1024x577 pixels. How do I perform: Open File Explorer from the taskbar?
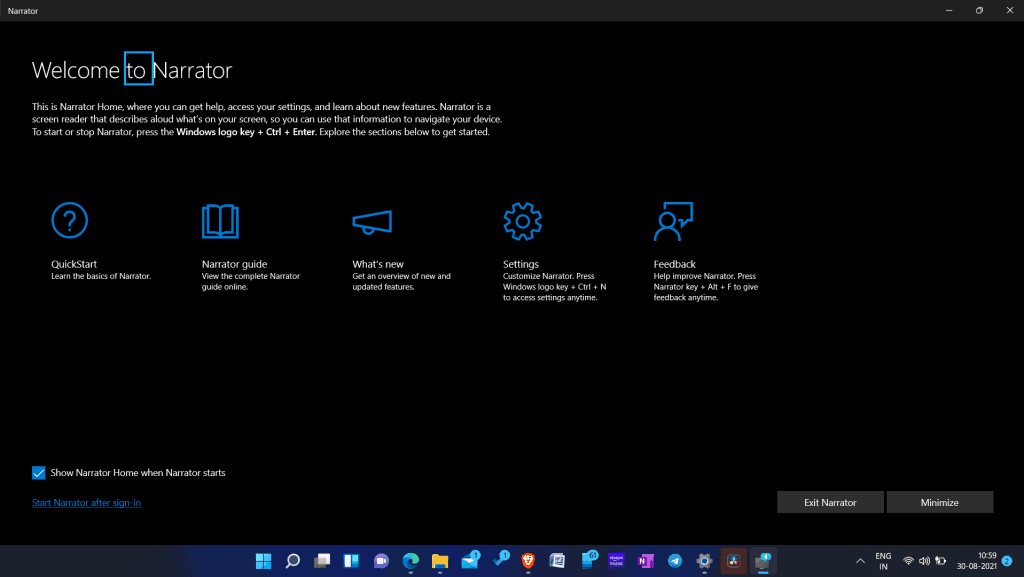(x=439, y=561)
